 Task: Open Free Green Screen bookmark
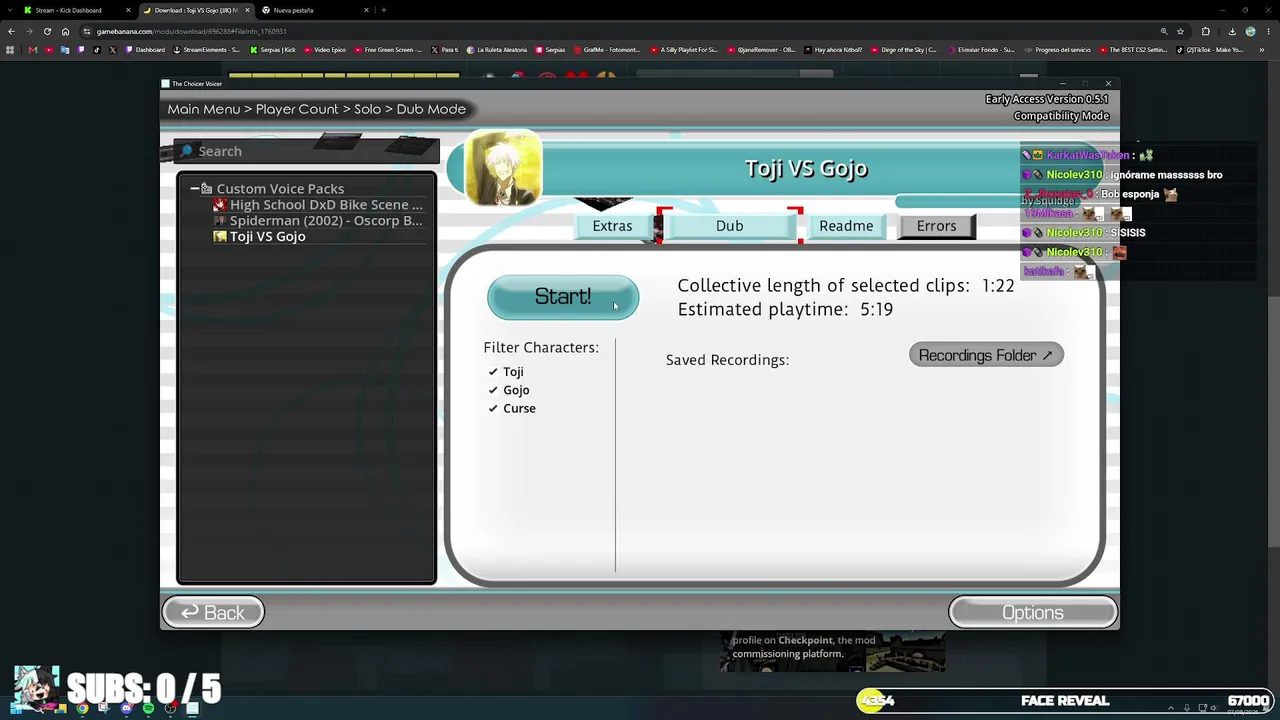click(388, 49)
